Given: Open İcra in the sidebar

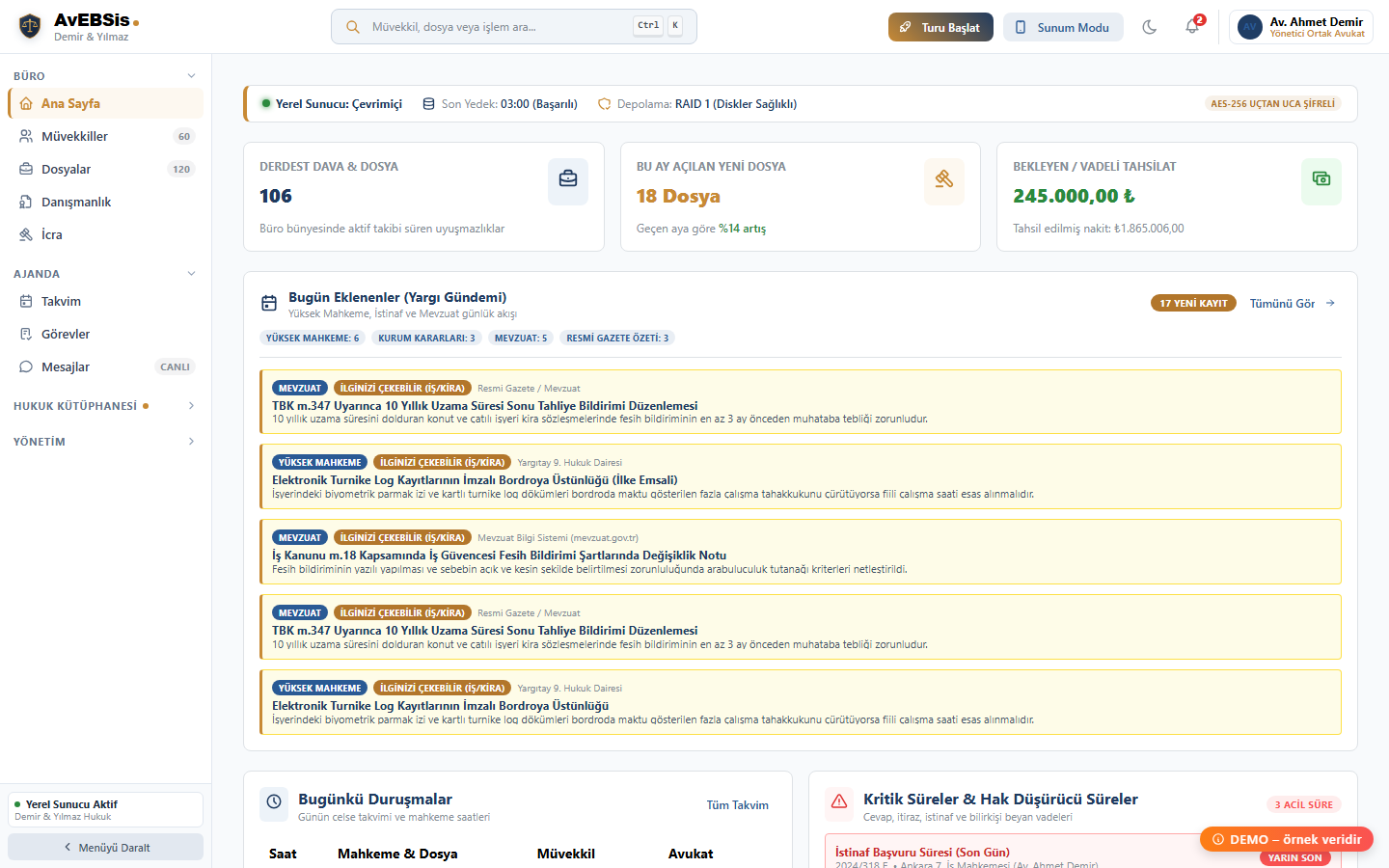Looking at the screenshot, I should pyautogui.click(x=105, y=234).
